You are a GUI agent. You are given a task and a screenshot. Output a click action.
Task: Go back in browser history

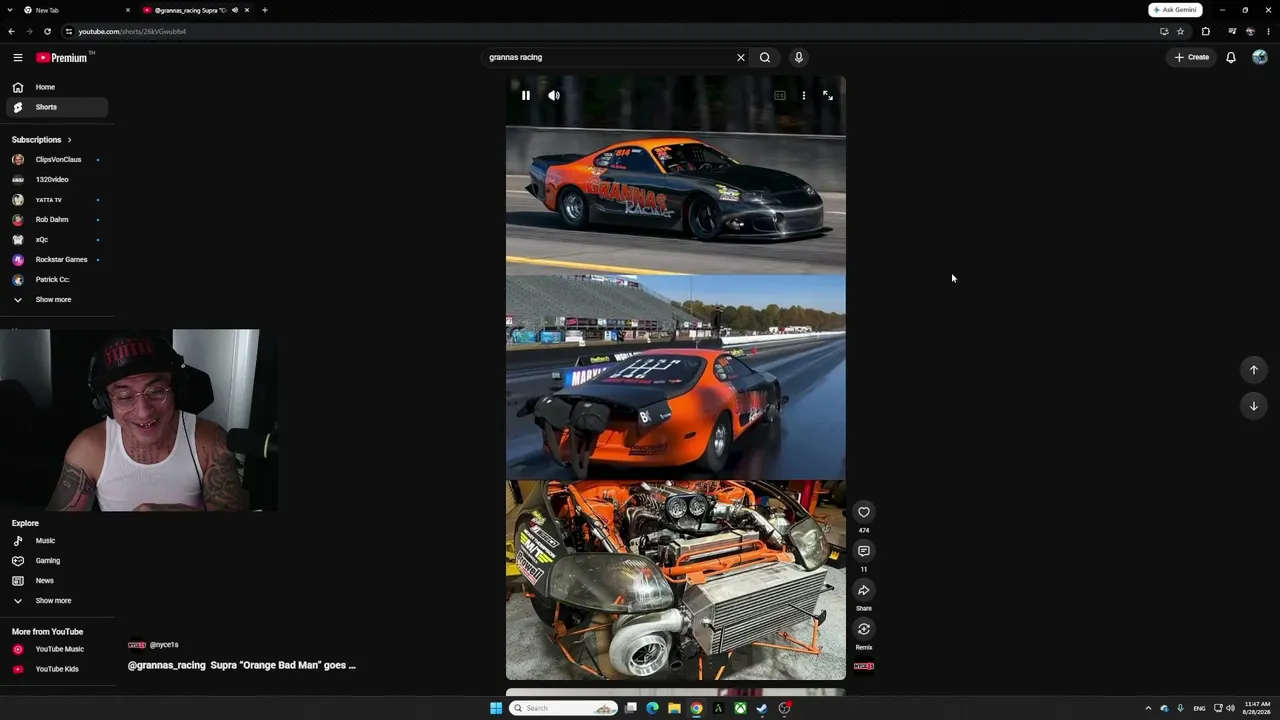[12, 31]
